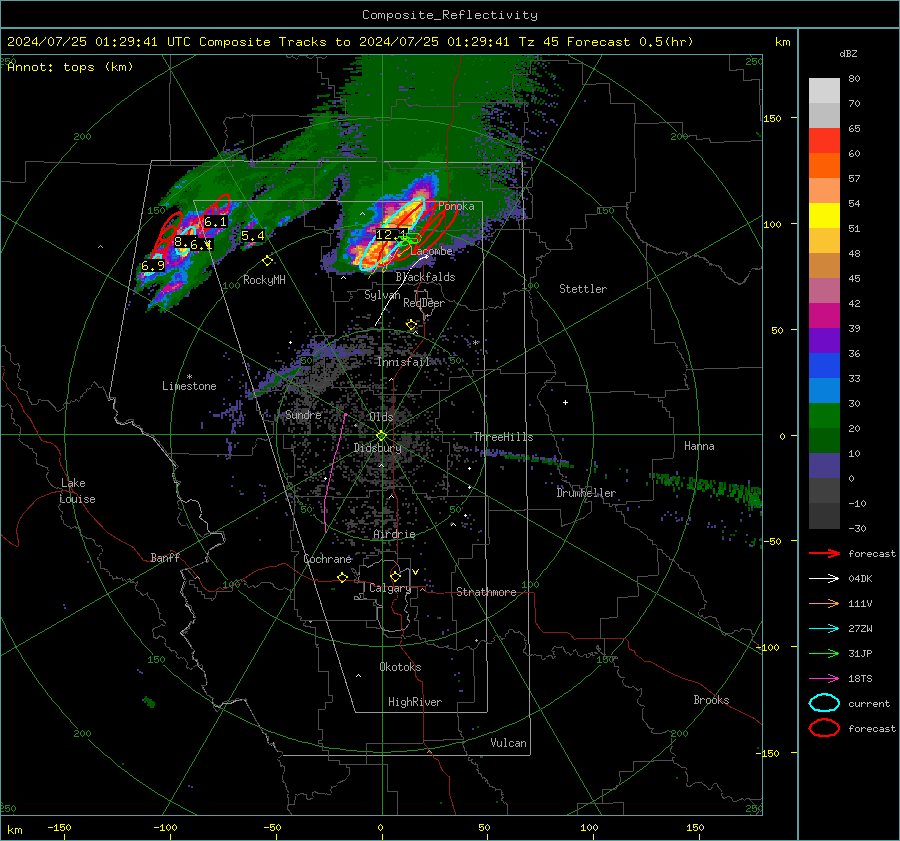
Task: Click the storm top label starting with 12
Action: (391, 234)
